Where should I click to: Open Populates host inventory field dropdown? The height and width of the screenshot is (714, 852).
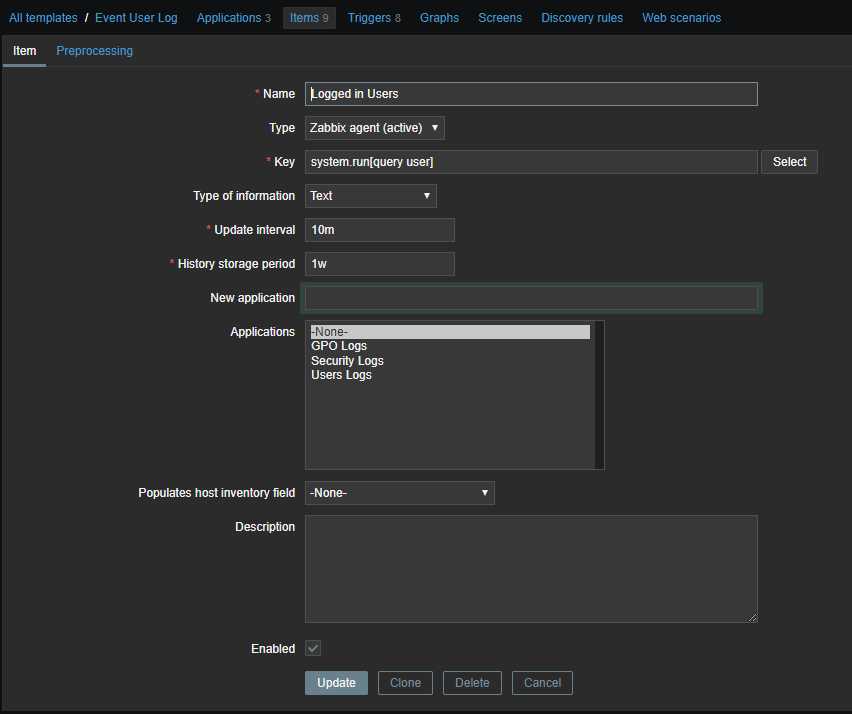[399, 493]
